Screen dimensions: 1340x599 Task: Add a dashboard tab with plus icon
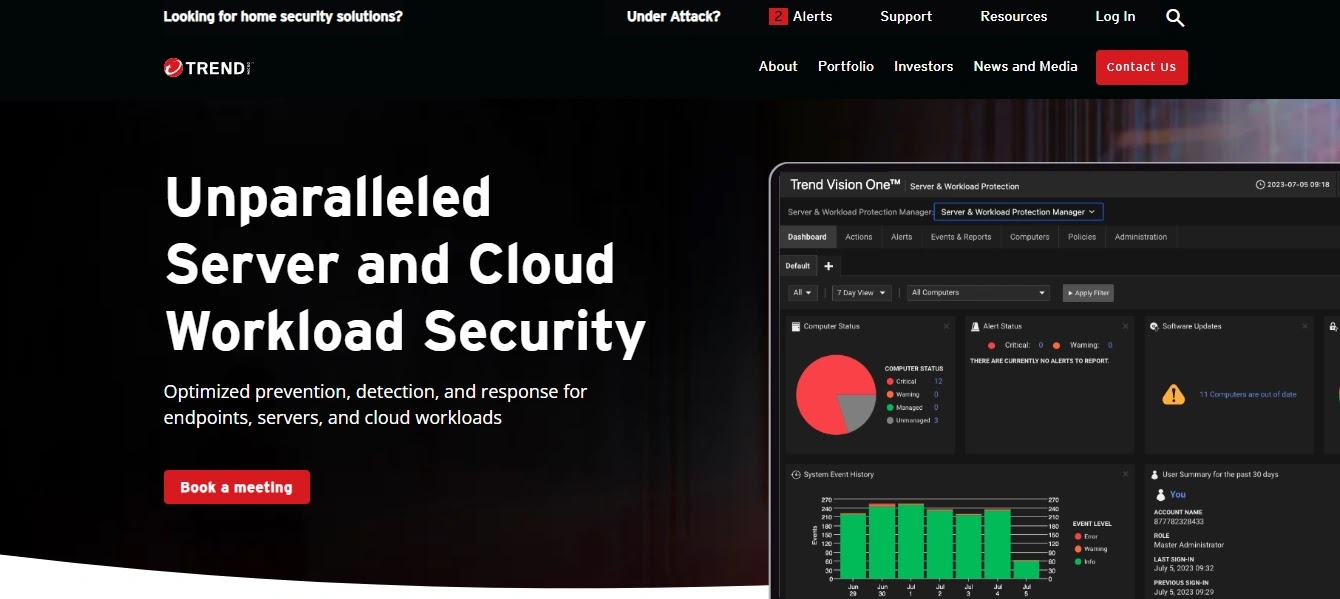pos(828,266)
